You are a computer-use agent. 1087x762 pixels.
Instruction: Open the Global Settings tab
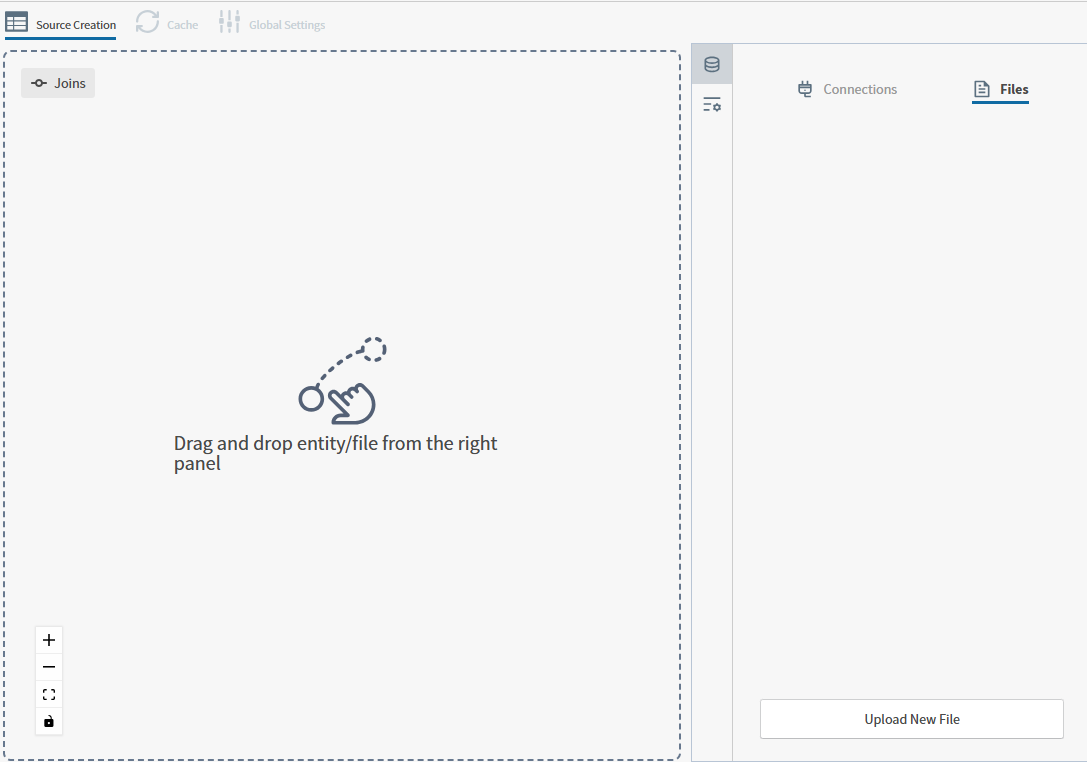pos(271,22)
